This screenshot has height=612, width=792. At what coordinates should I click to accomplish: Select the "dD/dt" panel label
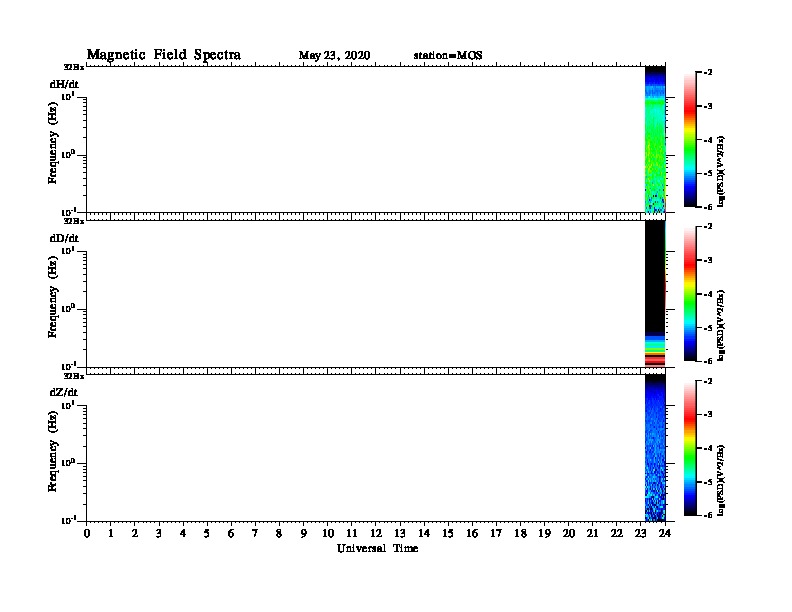coord(64,238)
